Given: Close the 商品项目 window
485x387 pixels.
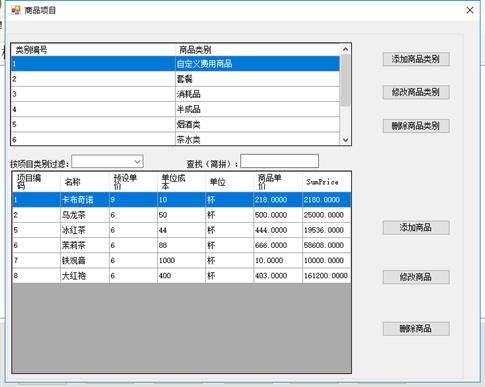Looking at the screenshot, I should pos(470,10).
